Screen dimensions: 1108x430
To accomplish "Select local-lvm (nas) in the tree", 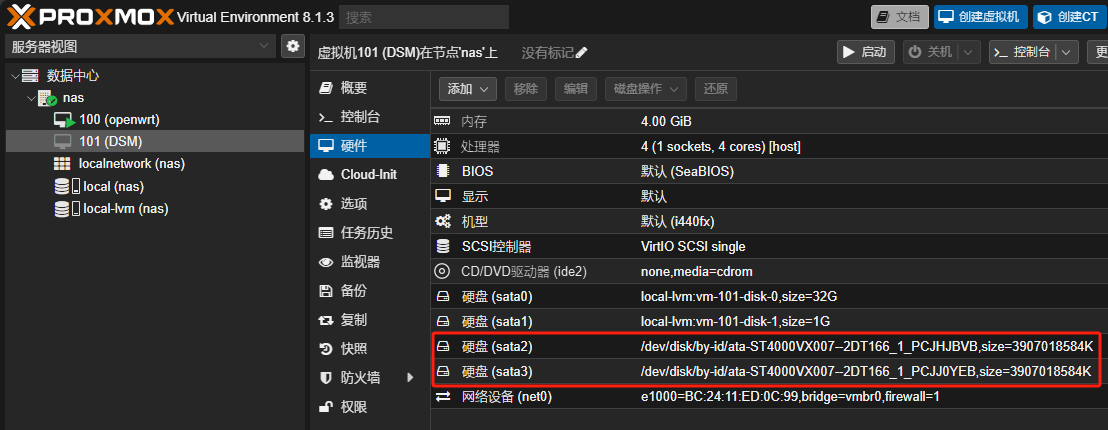I will pyautogui.click(x=126, y=209).
